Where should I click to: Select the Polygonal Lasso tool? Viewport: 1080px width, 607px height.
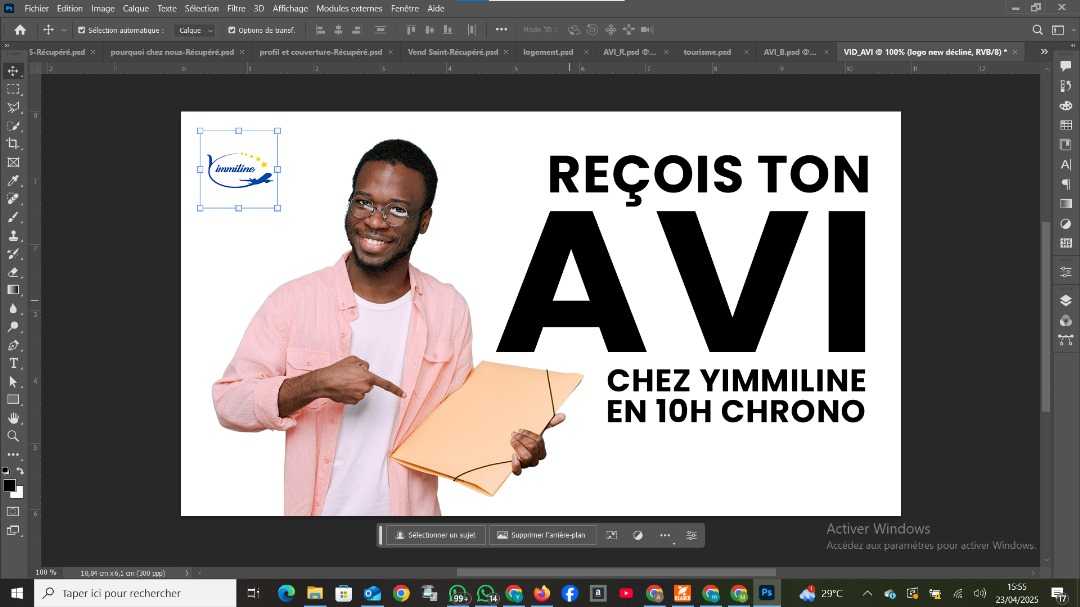(x=13, y=107)
